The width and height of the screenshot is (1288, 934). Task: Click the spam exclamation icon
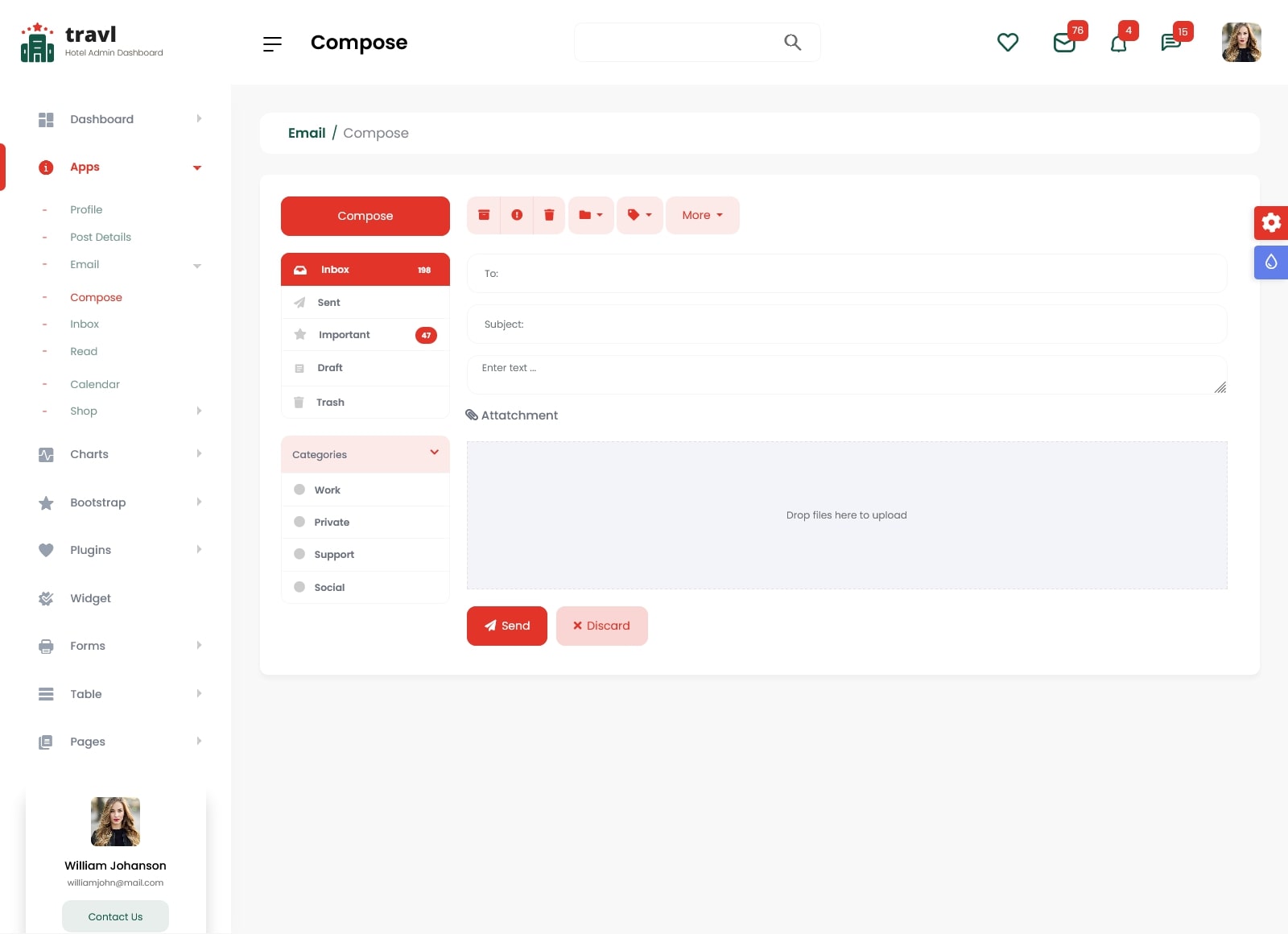click(517, 215)
